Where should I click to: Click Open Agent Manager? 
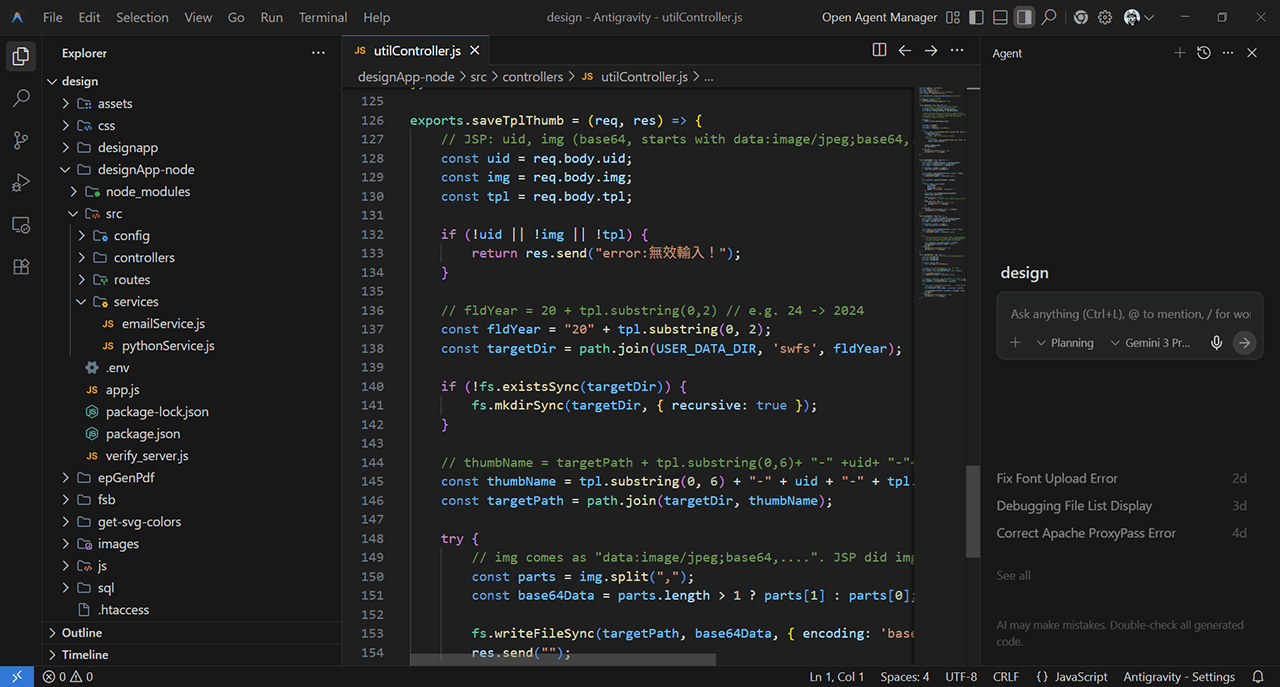point(879,17)
